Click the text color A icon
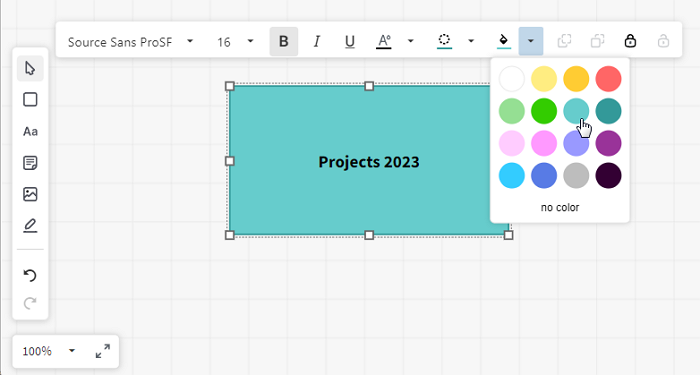The width and height of the screenshot is (700, 375). pos(383,42)
